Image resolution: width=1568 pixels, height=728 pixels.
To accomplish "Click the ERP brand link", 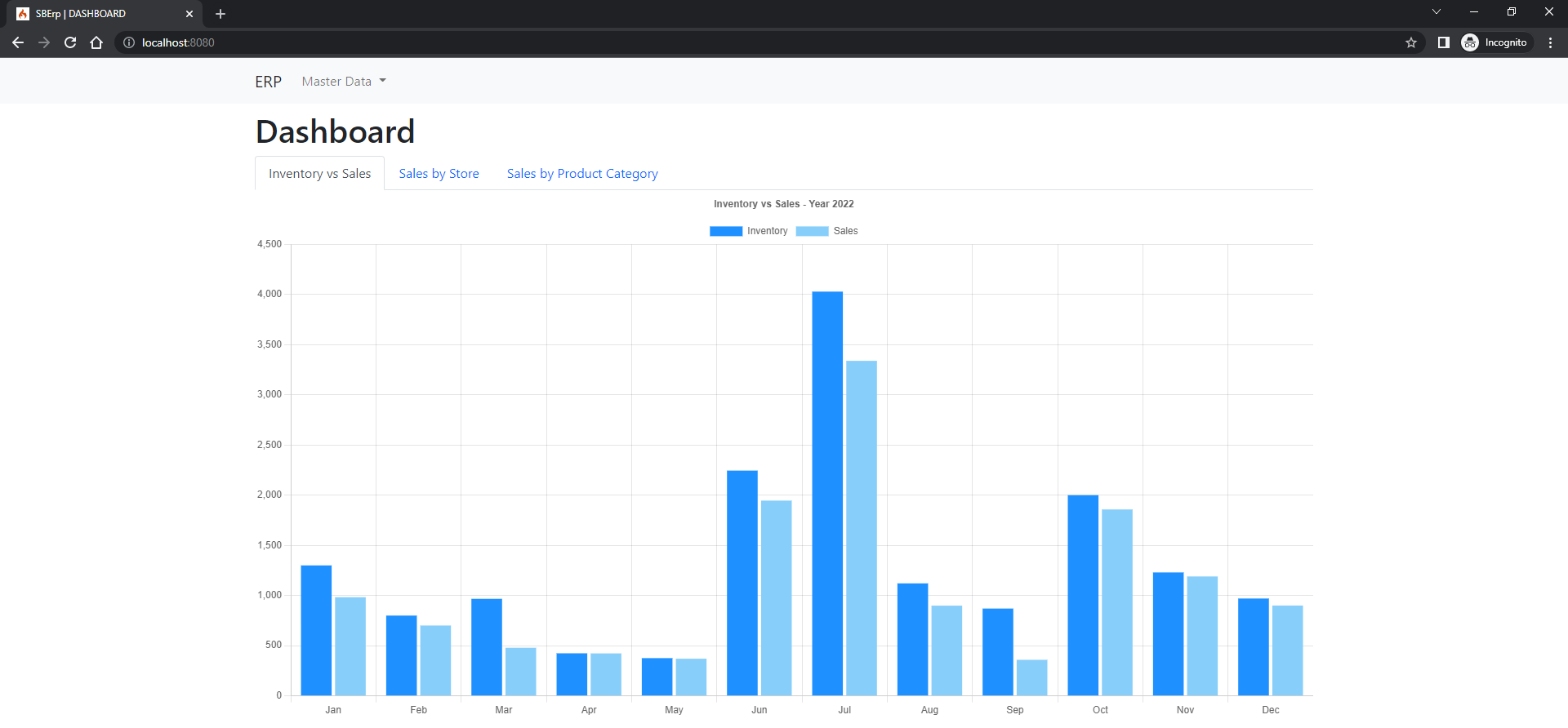I will click(x=268, y=82).
